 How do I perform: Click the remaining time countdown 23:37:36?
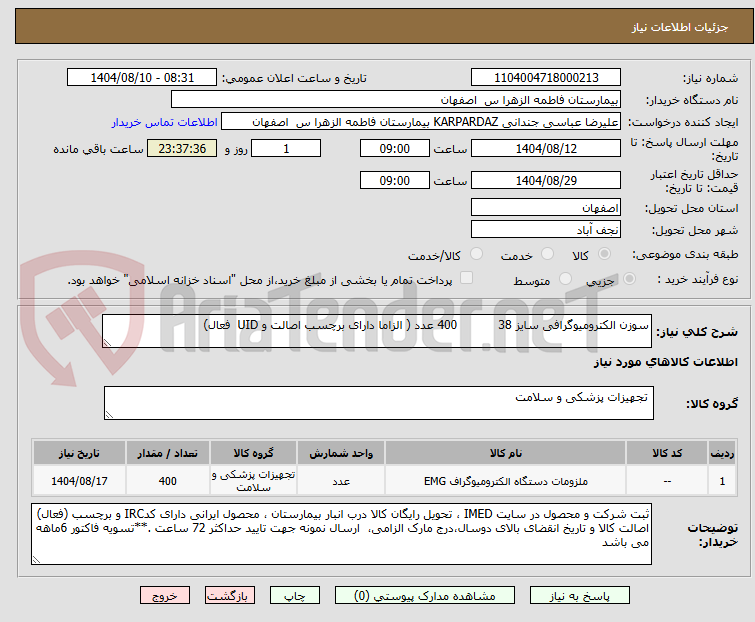click(182, 148)
